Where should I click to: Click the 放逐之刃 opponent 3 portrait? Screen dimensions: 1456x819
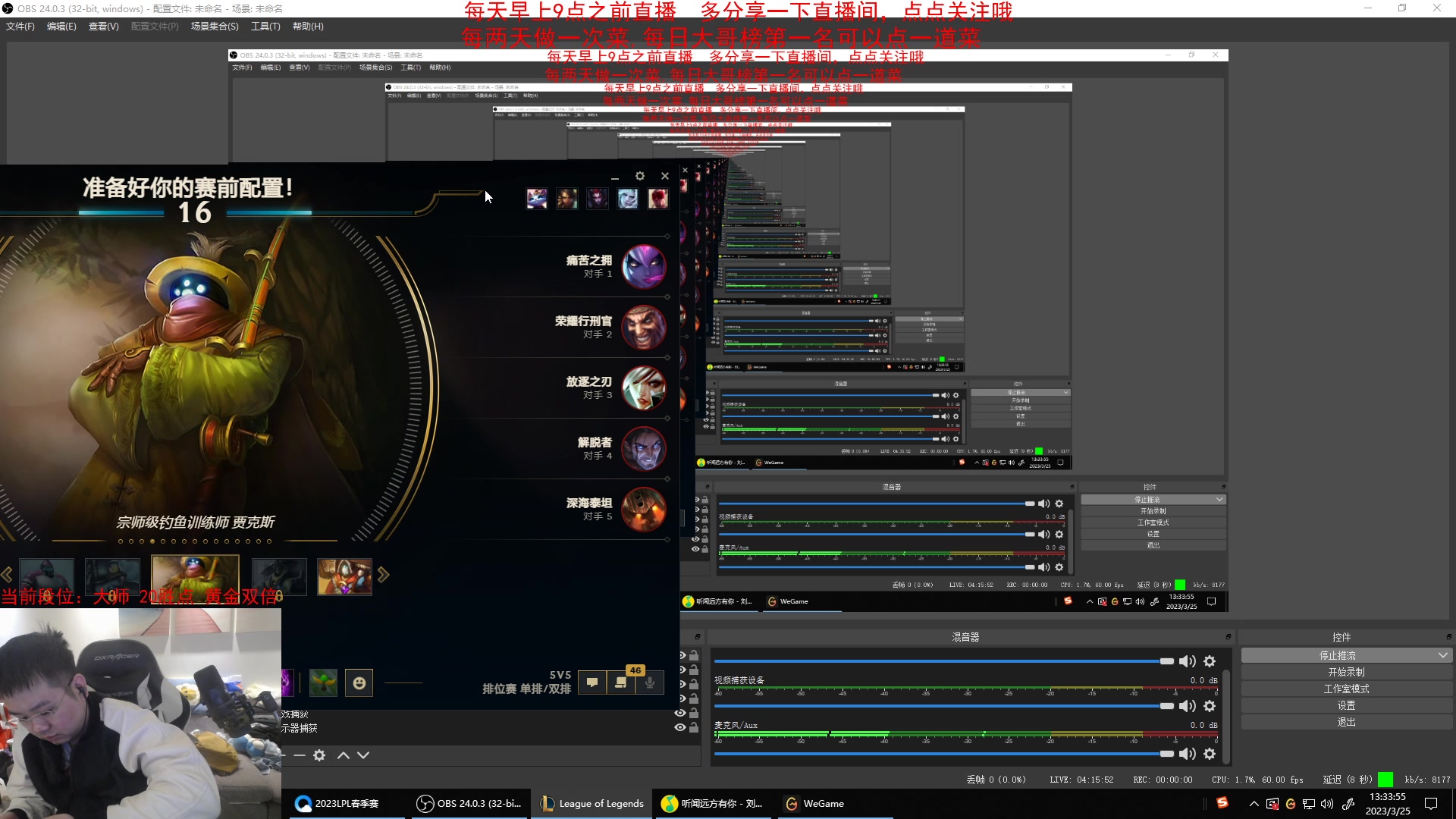click(644, 388)
